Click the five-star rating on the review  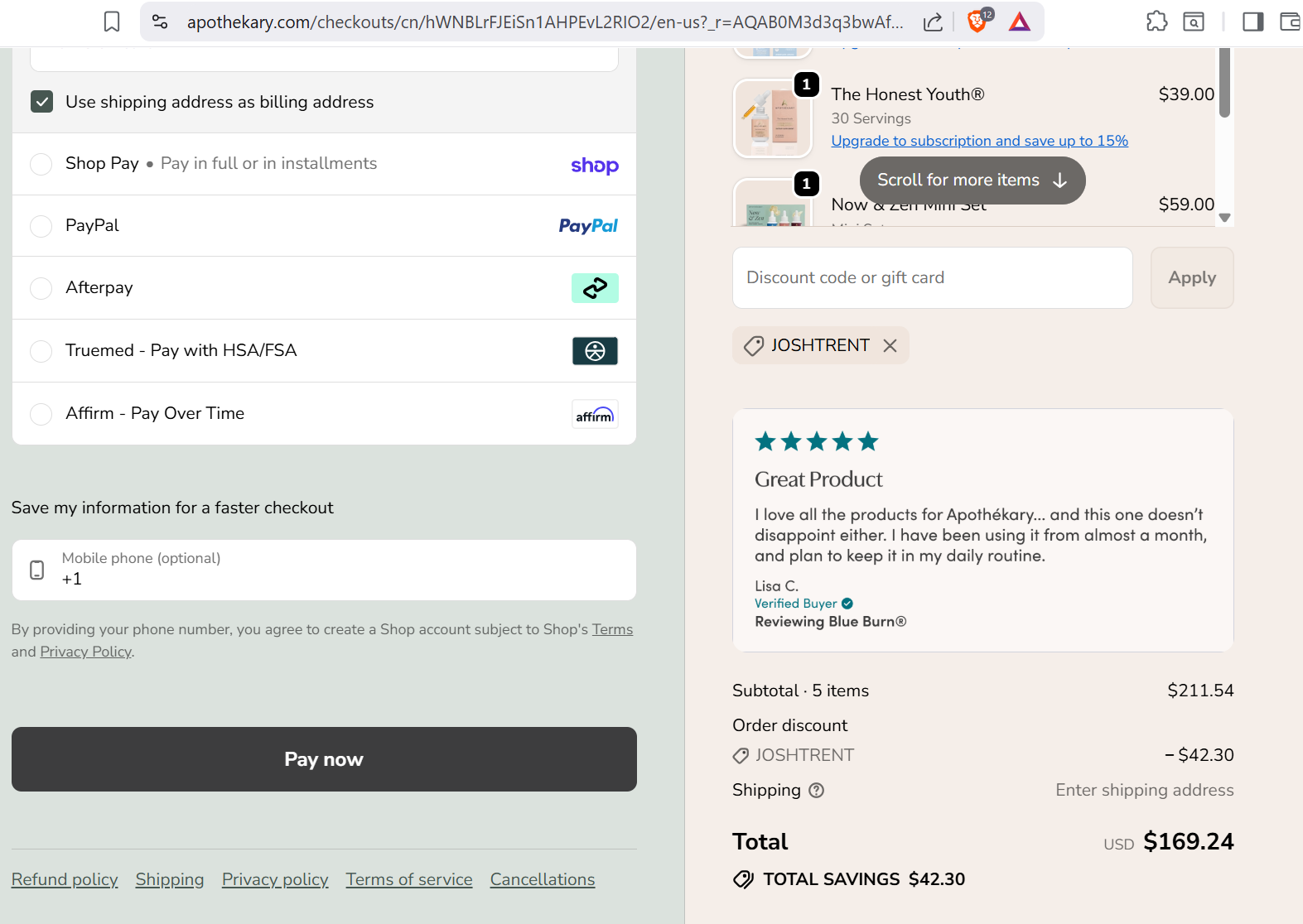817,441
